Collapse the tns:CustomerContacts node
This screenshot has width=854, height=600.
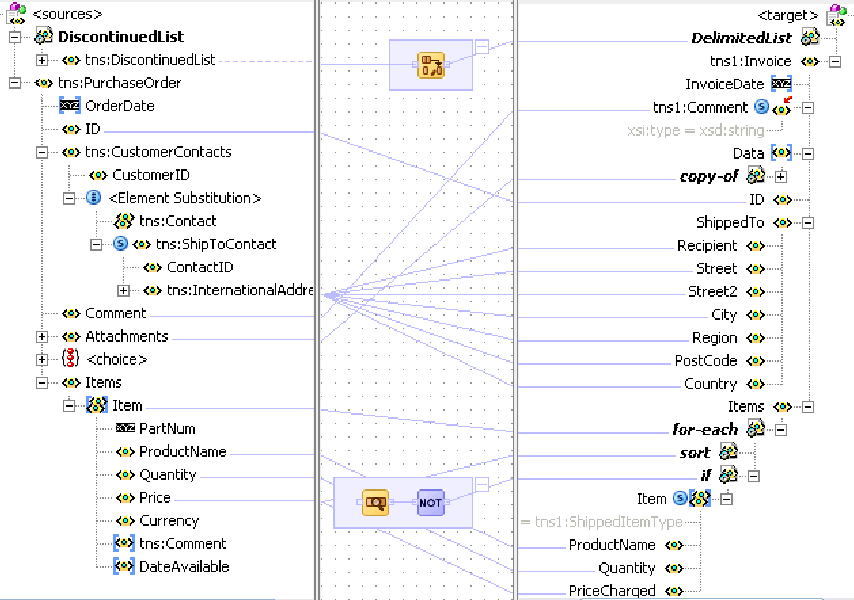point(42,152)
